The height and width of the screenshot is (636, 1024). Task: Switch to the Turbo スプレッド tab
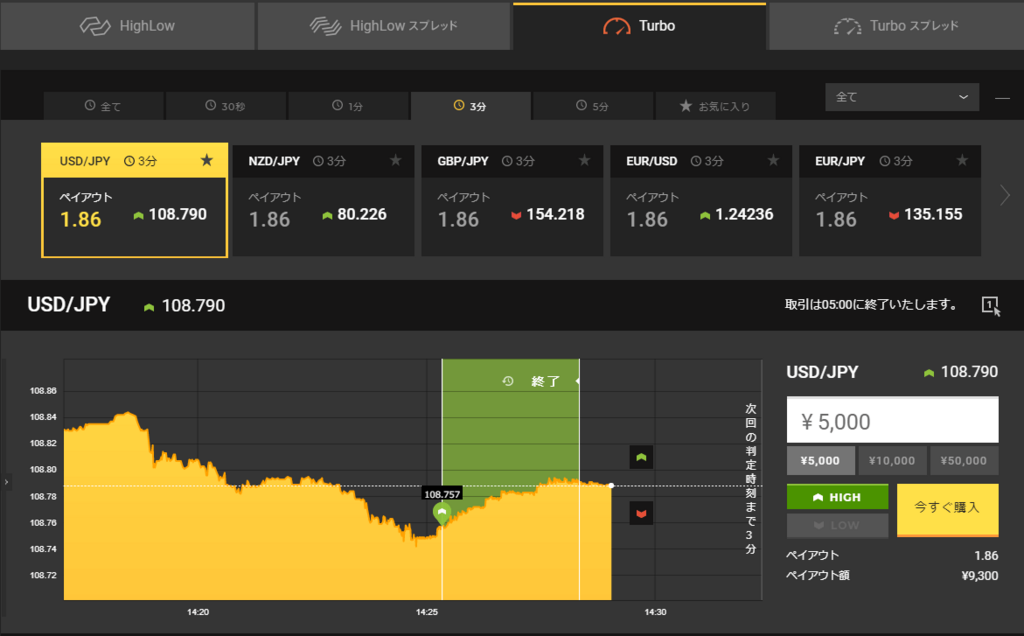coord(895,25)
